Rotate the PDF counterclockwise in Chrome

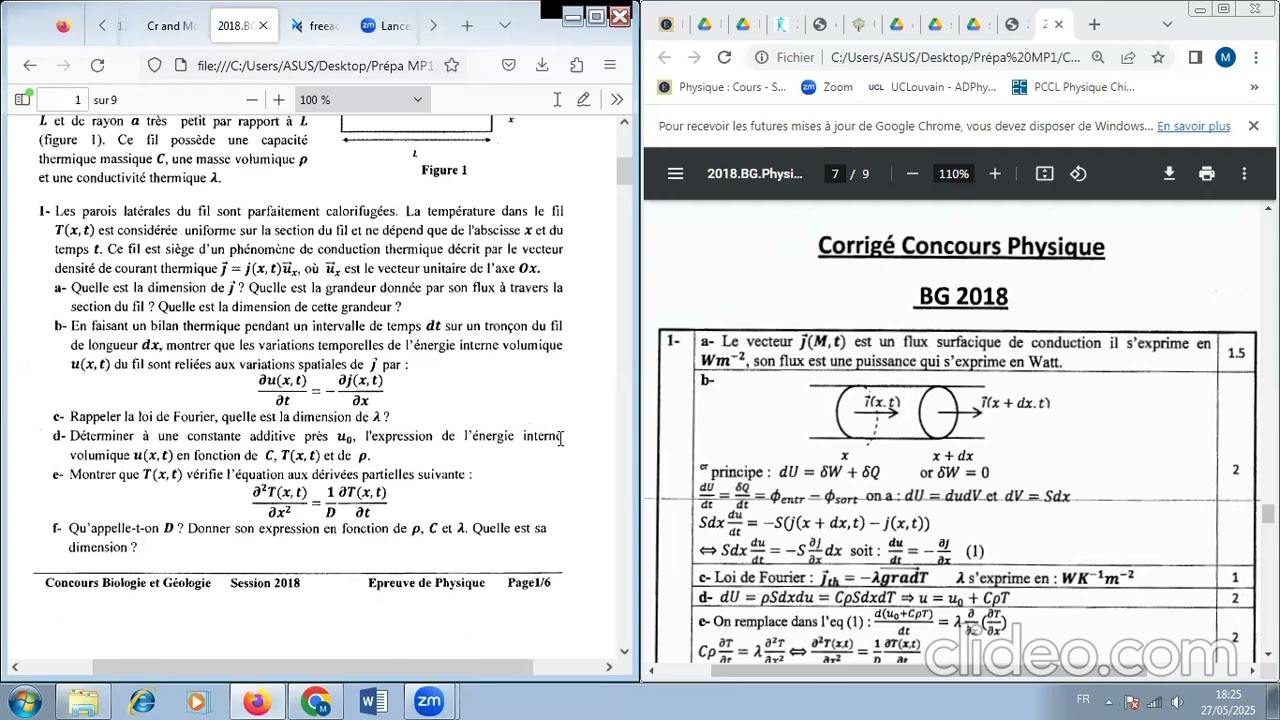1078,173
